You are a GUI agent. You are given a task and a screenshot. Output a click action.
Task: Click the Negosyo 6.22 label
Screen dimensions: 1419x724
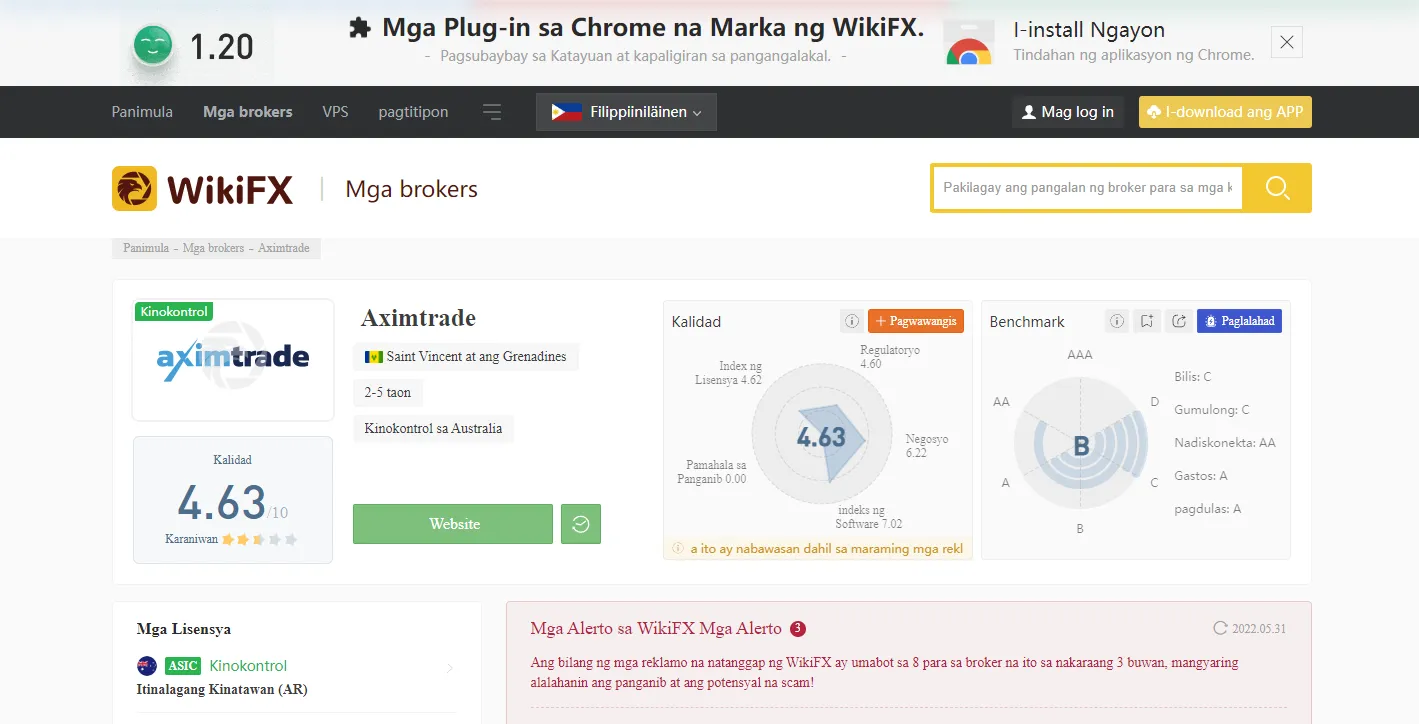pos(927,446)
